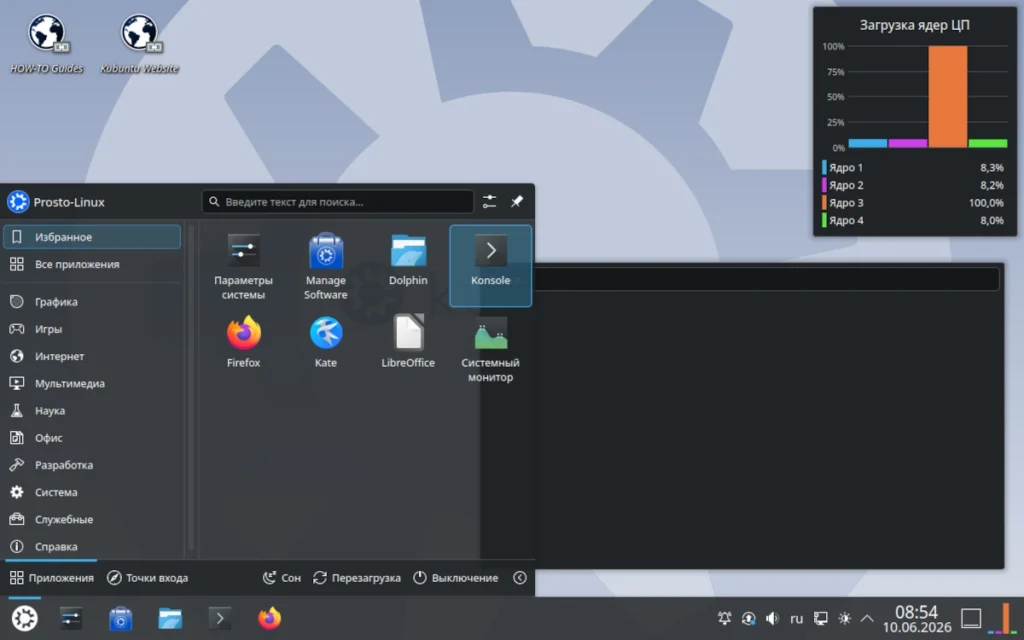The height and width of the screenshot is (640, 1024).
Task: Open the Графика category
Action: (92, 302)
